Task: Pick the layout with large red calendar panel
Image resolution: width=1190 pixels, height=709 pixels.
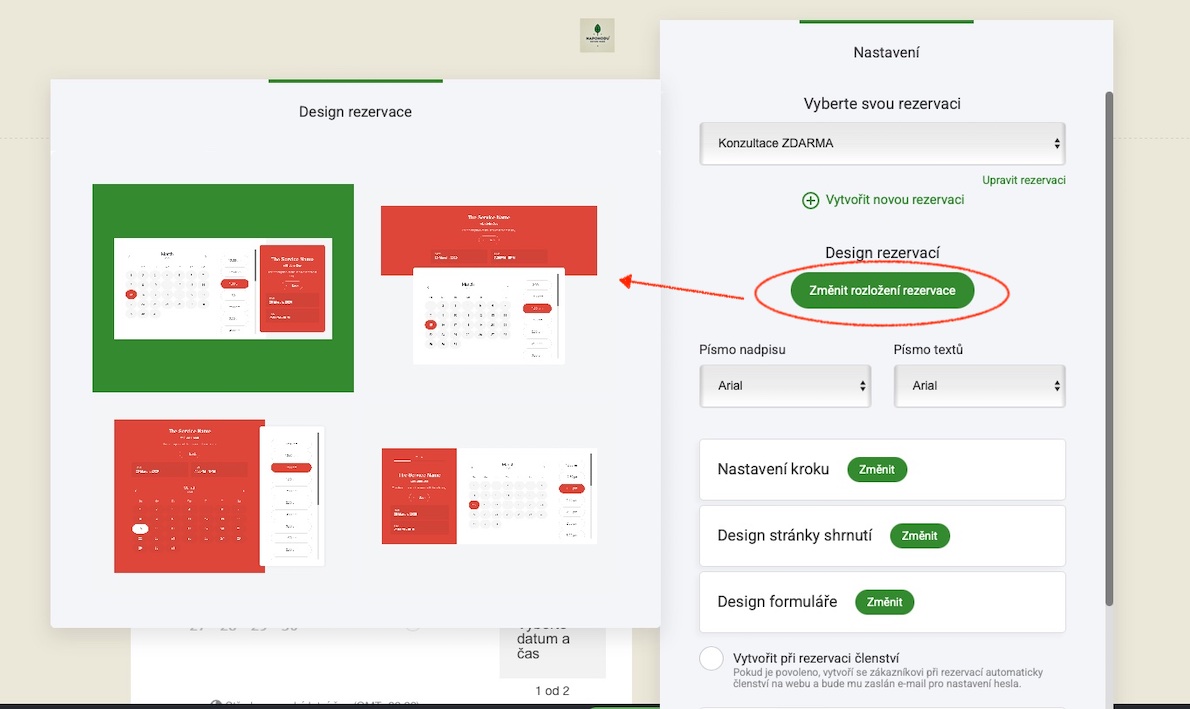Action: 219,496
